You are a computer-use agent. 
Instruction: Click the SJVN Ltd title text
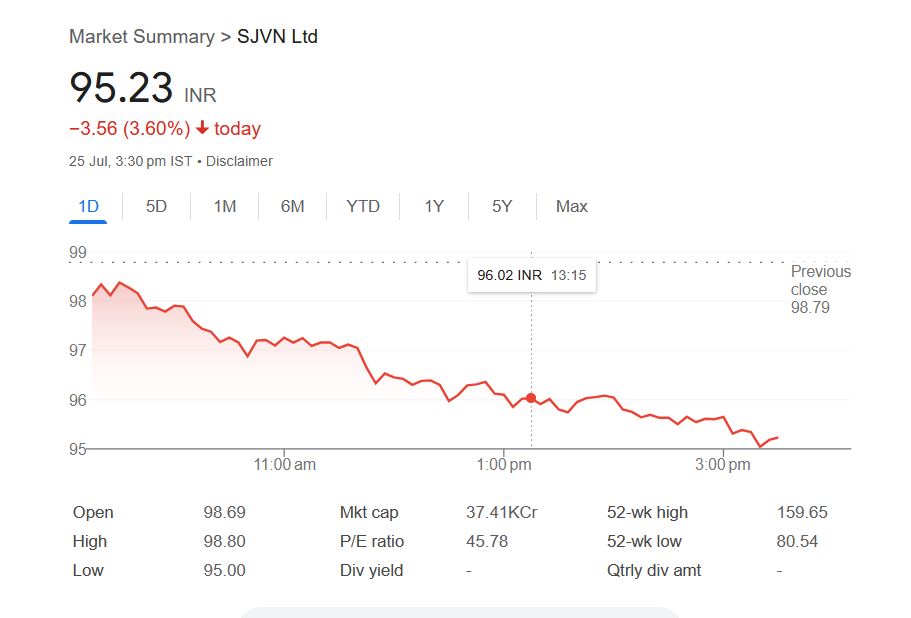(277, 37)
